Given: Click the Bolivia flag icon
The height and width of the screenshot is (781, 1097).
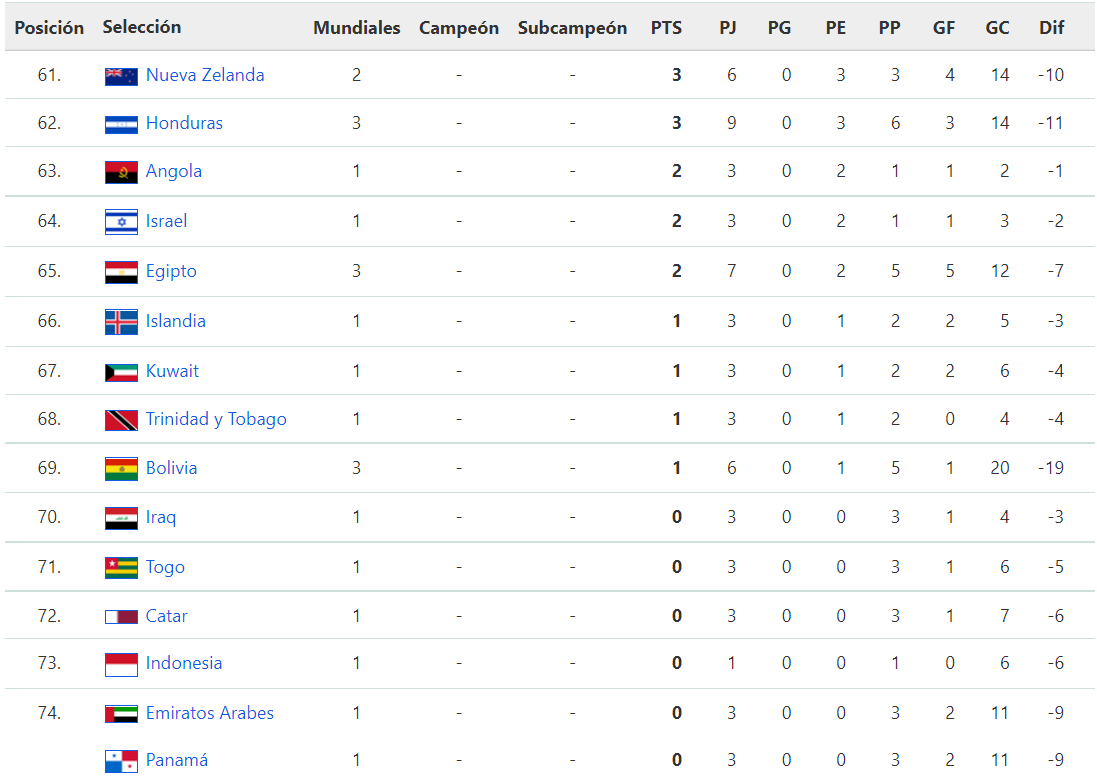Looking at the screenshot, I should click(121, 469).
